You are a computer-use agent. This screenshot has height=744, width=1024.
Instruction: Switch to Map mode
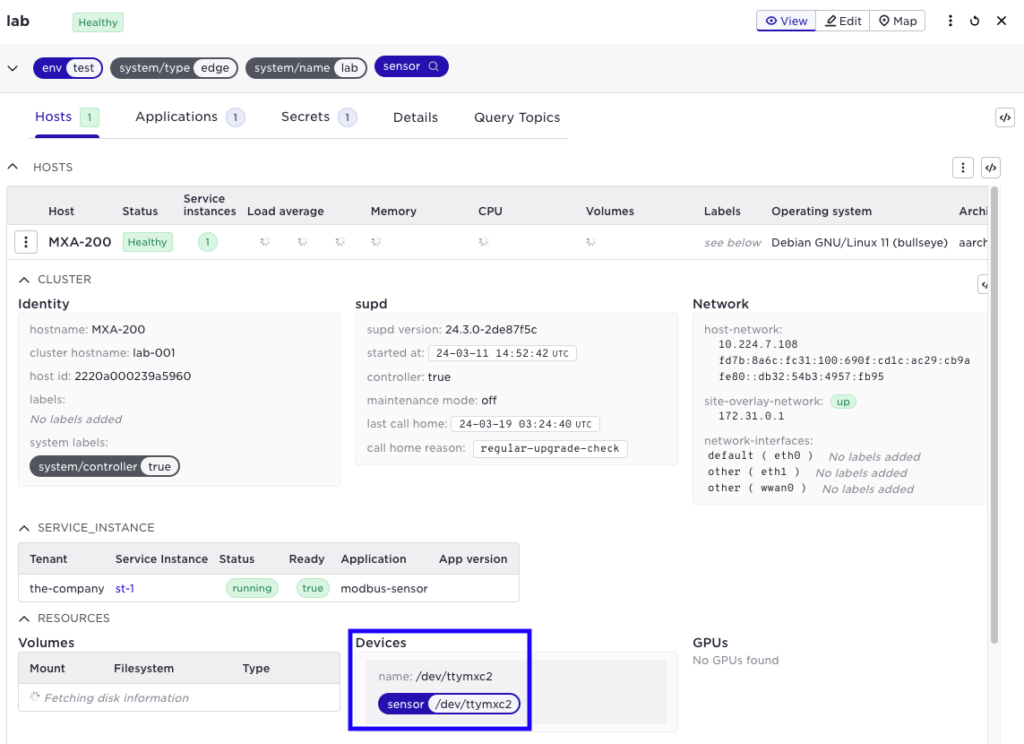pyautogui.click(x=897, y=21)
